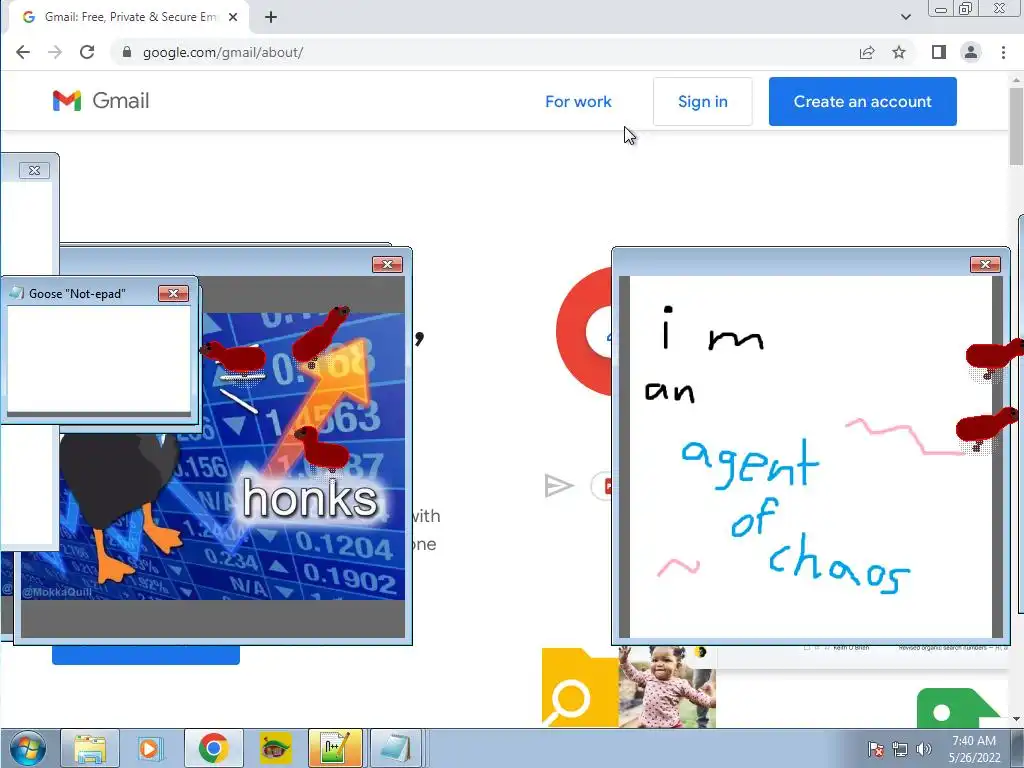The image size is (1024, 768).
Task: Click the drawing app taskbar icon
Action: (336, 748)
